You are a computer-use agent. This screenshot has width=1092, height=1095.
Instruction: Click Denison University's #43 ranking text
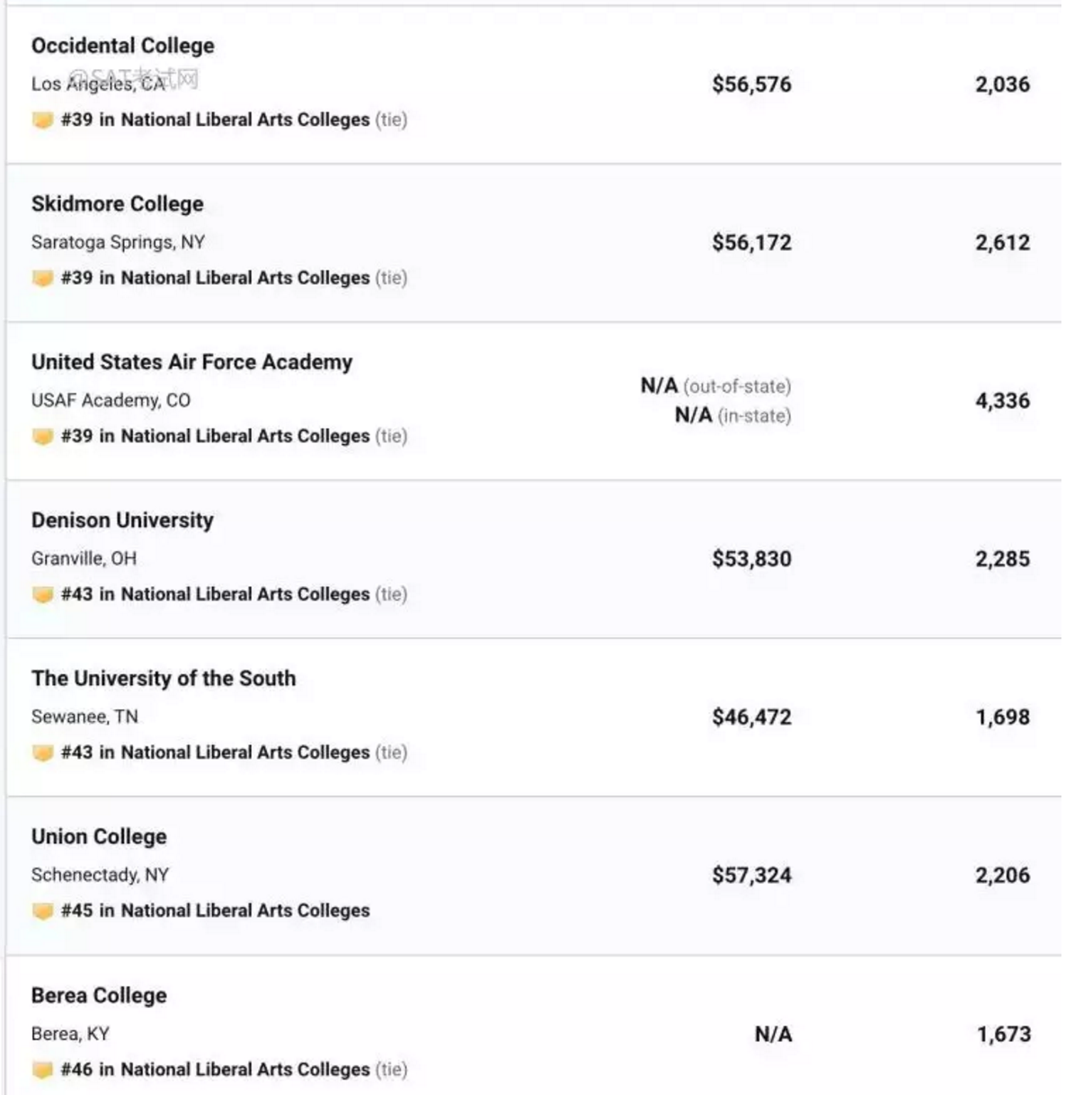[216, 594]
